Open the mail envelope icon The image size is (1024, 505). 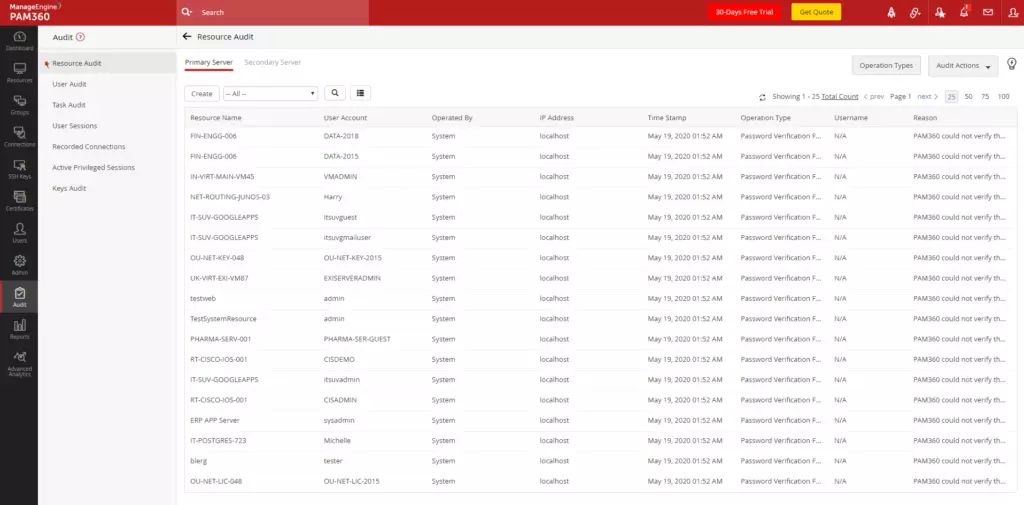988,12
